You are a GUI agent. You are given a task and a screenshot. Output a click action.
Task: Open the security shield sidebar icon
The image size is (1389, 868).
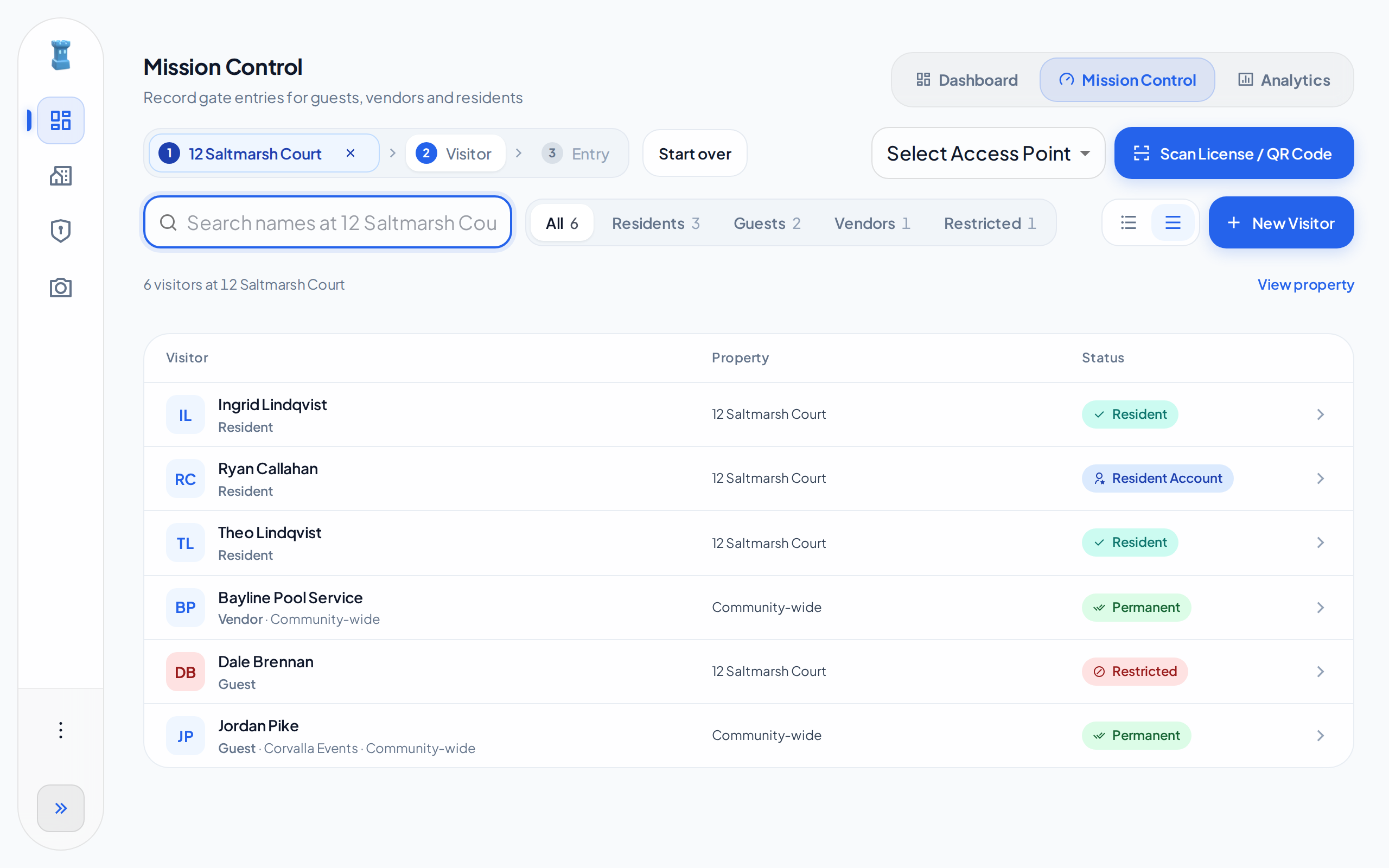pyautogui.click(x=61, y=231)
